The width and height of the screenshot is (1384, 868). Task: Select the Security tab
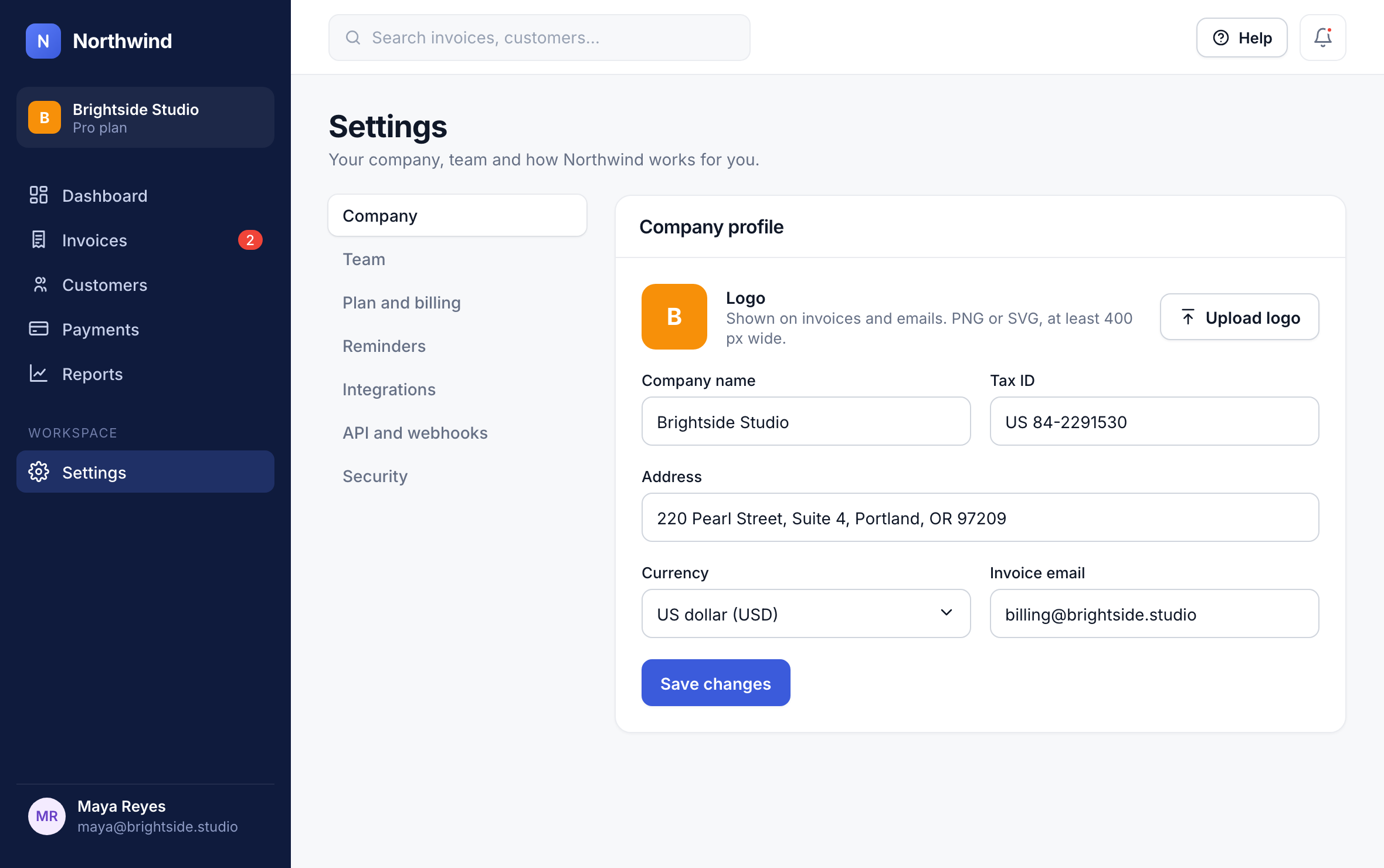click(x=457, y=476)
